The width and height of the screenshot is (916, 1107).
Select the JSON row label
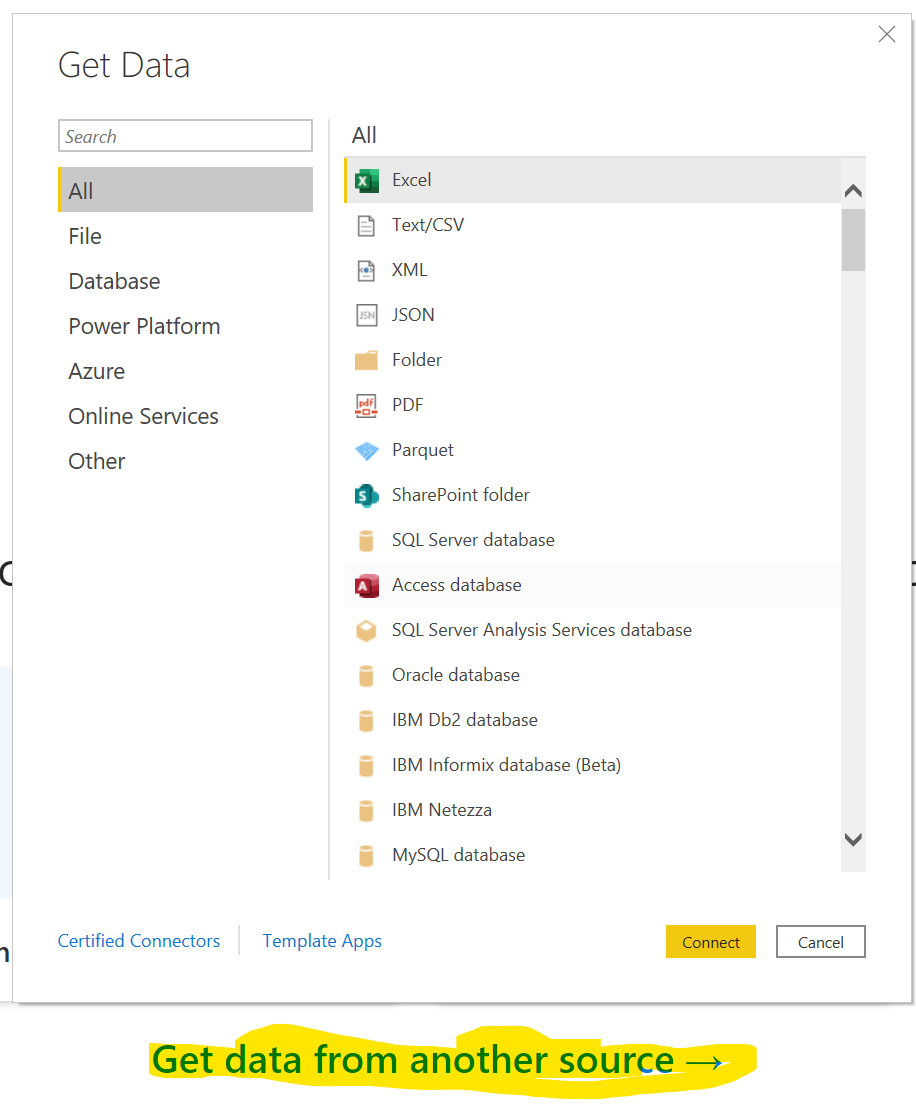pyautogui.click(x=413, y=315)
